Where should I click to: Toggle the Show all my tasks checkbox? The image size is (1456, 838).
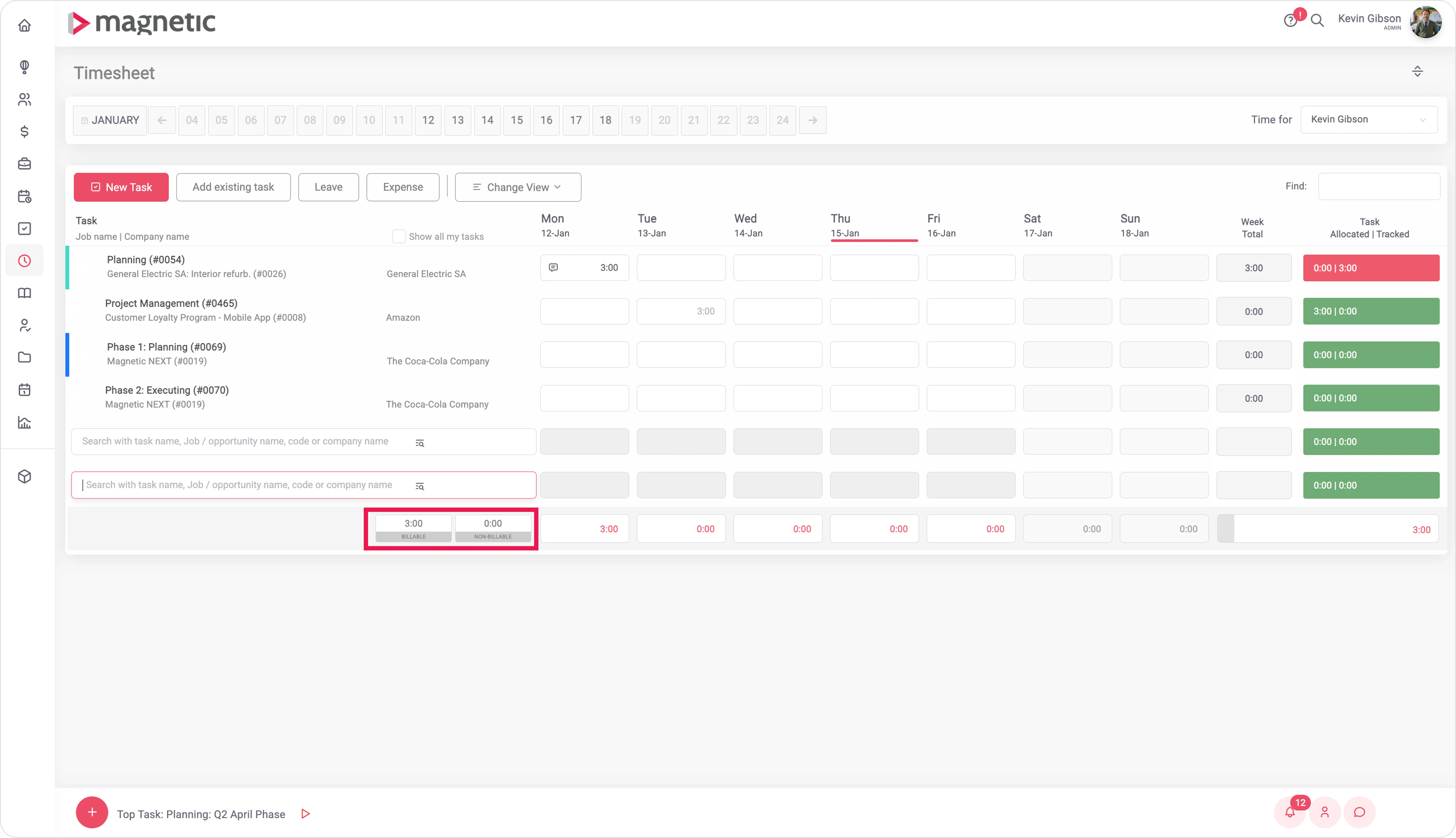(399, 236)
